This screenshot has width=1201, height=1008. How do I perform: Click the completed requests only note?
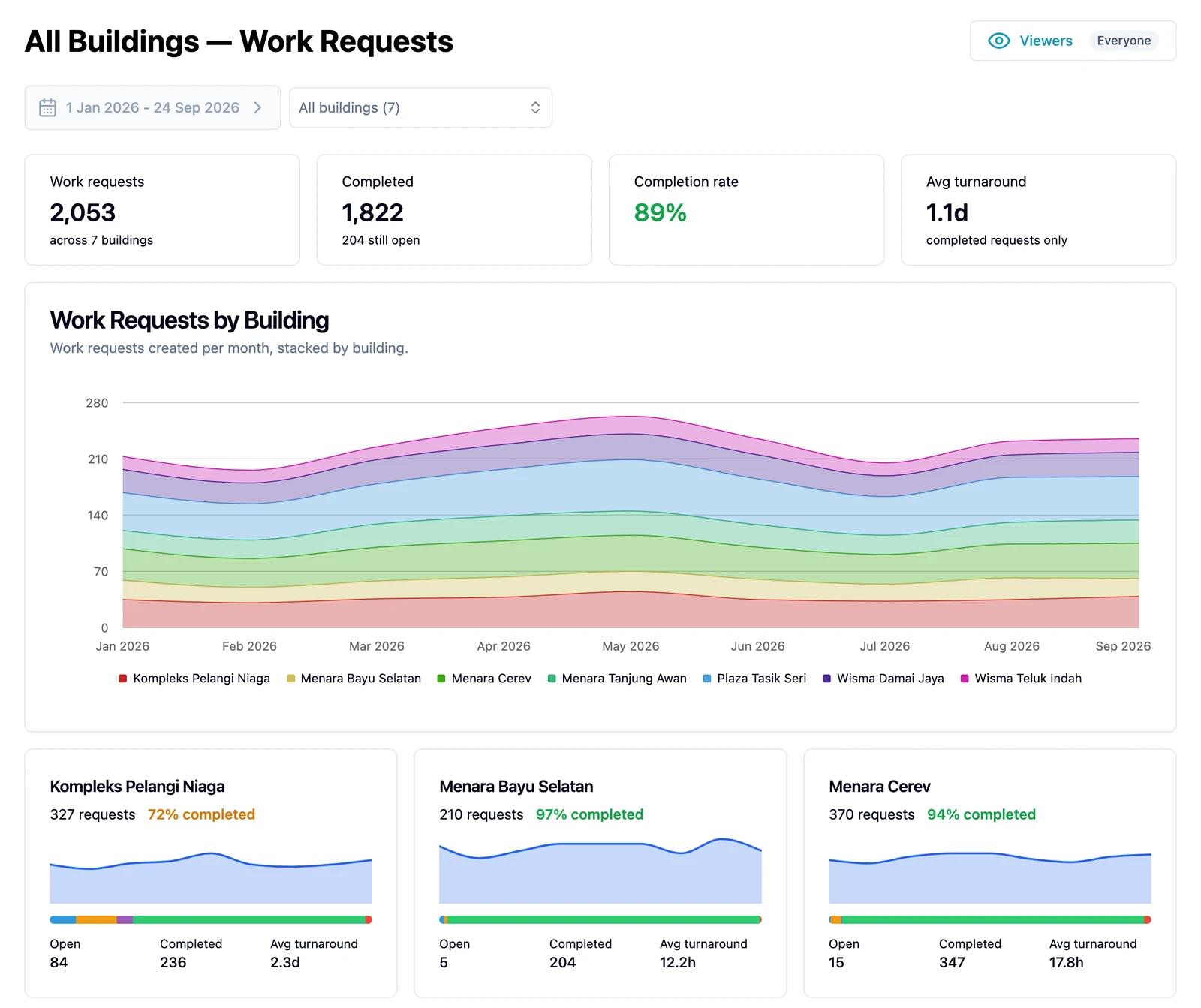point(996,240)
